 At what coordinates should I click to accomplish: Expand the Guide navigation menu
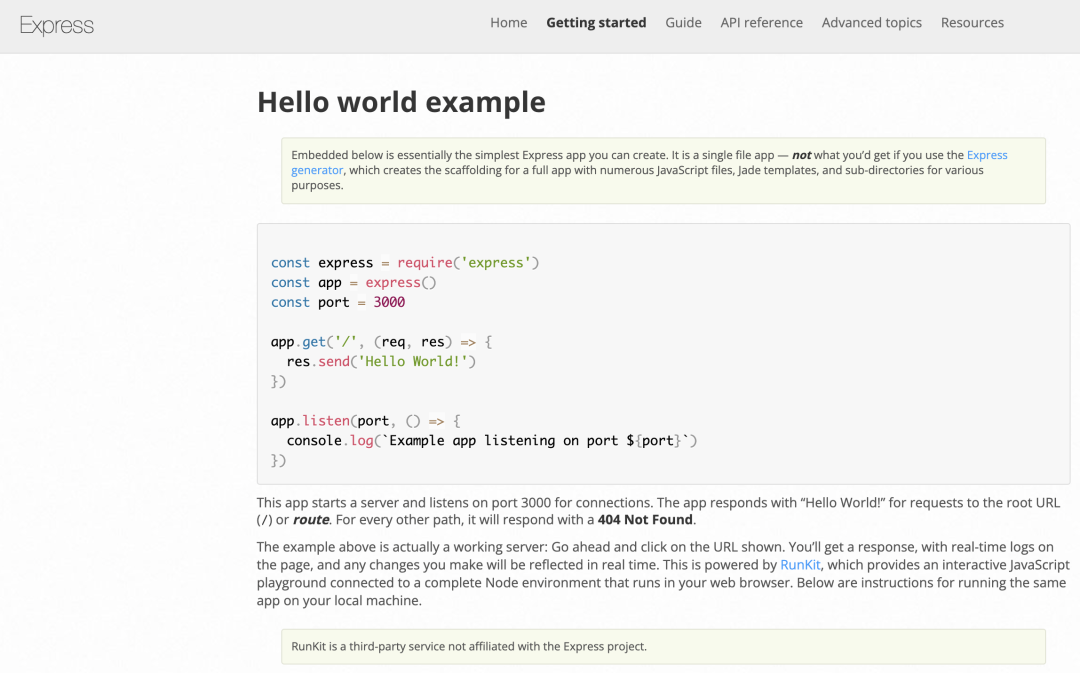(683, 23)
